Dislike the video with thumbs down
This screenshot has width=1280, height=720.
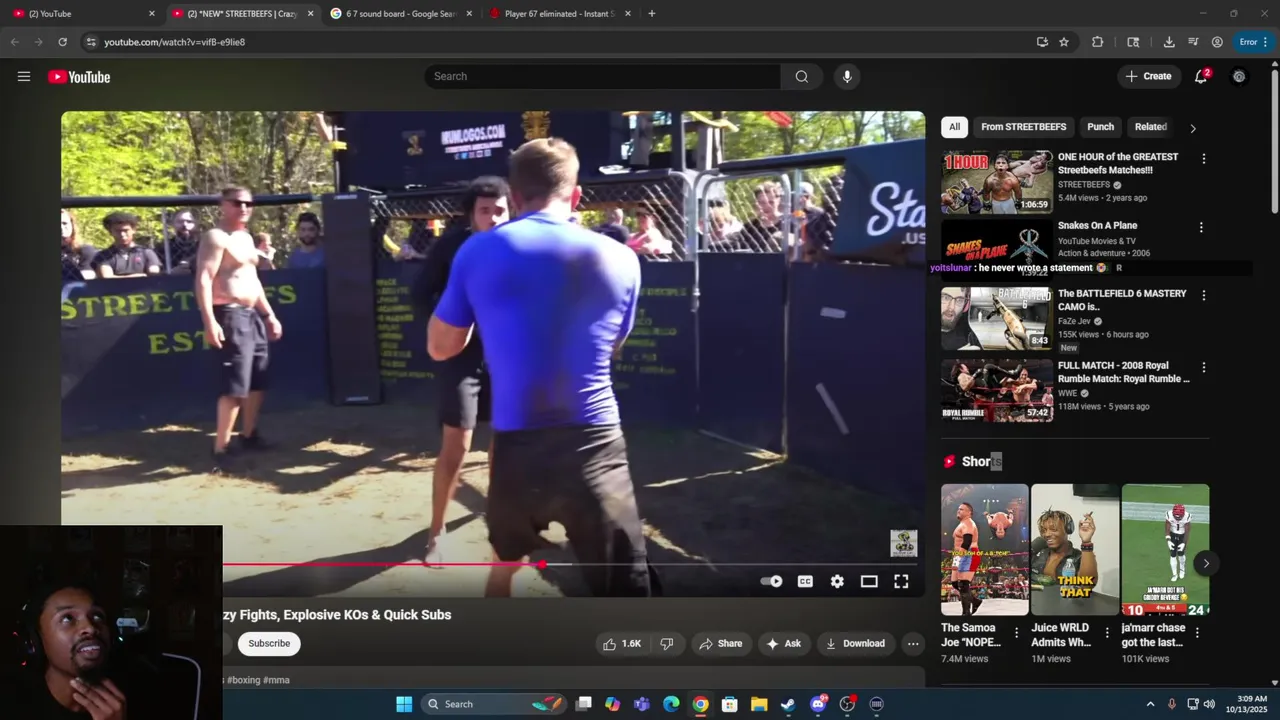coord(667,644)
